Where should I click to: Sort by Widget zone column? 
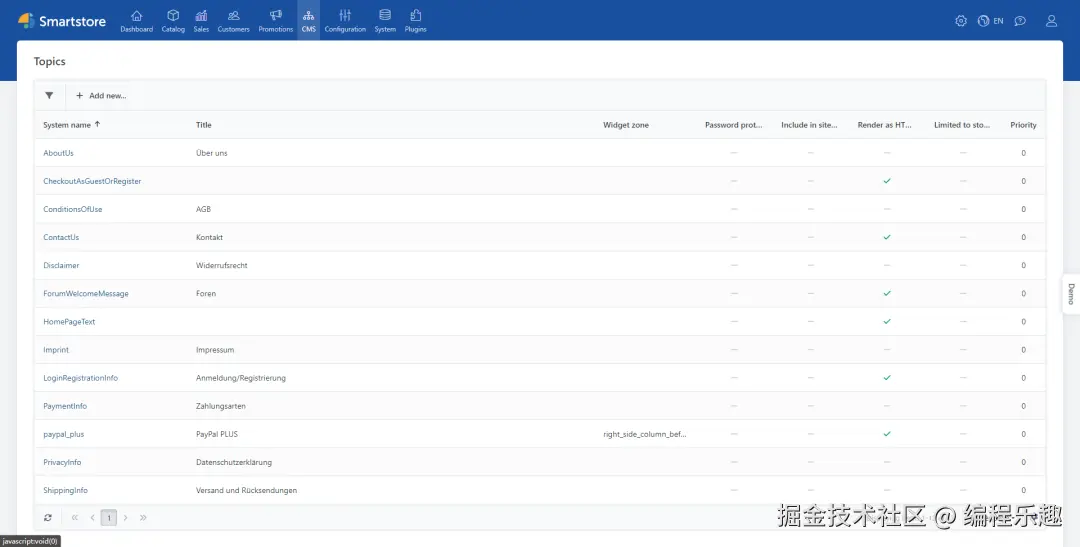pos(626,125)
